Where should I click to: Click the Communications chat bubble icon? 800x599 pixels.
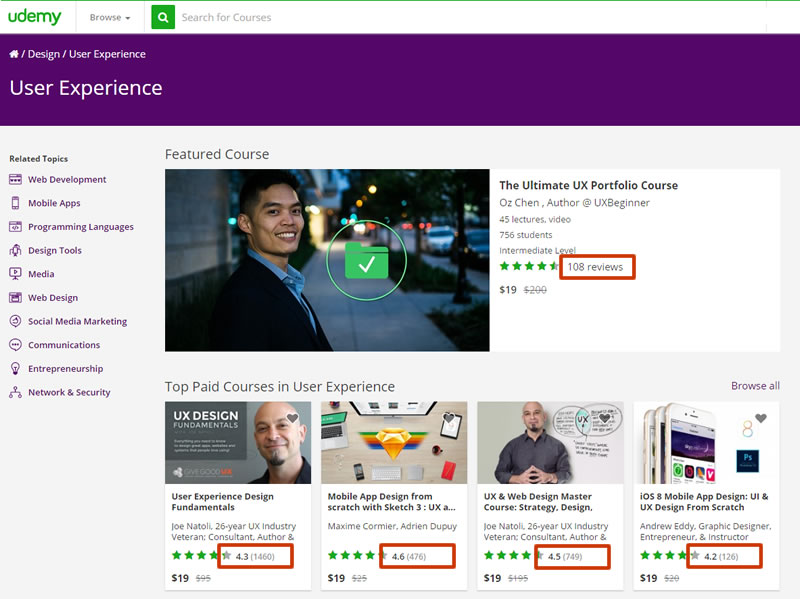click(15, 345)
